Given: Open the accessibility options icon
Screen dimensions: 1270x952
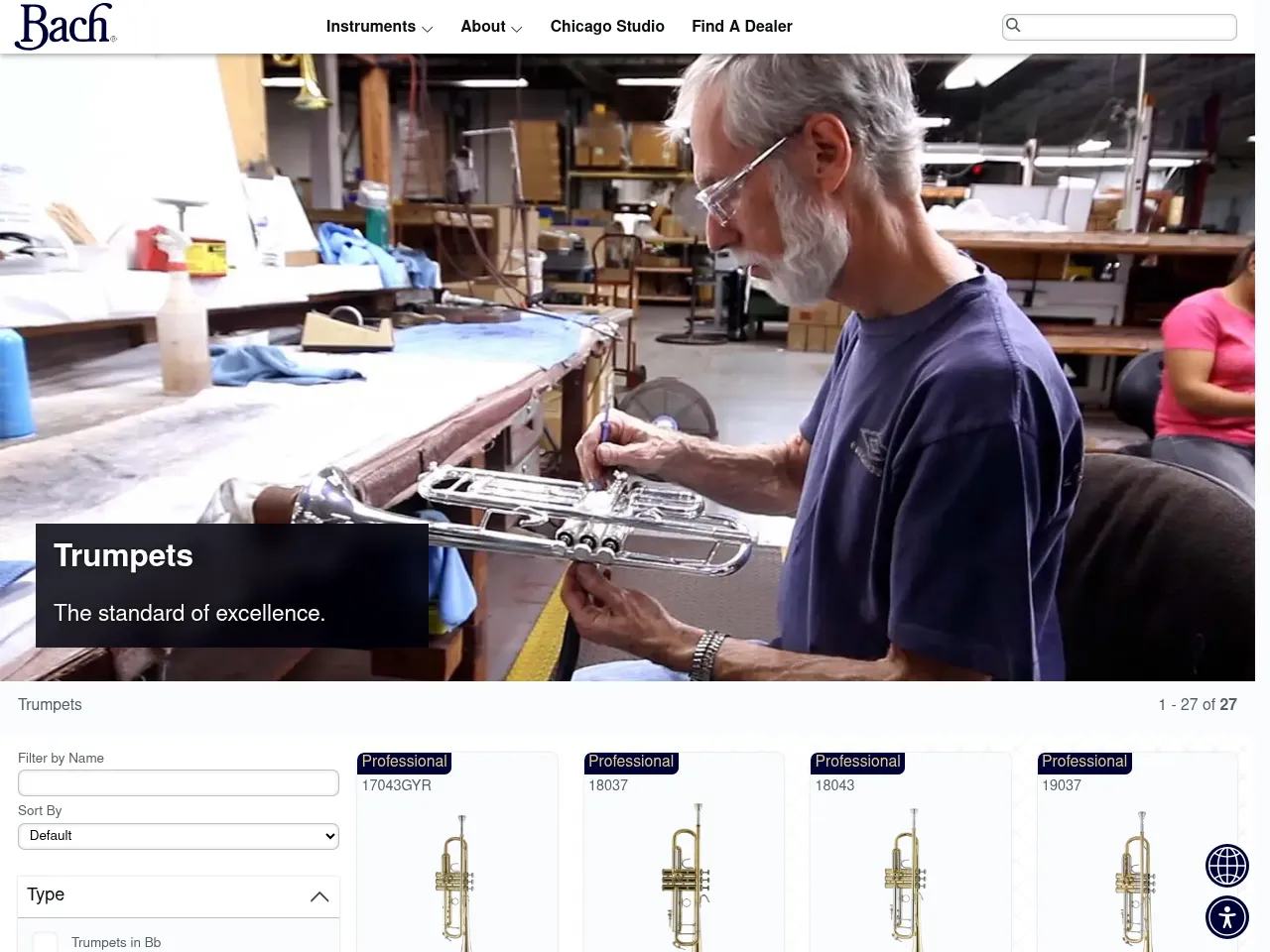Looking at the screenshot, I should (x=1226, y=917).
